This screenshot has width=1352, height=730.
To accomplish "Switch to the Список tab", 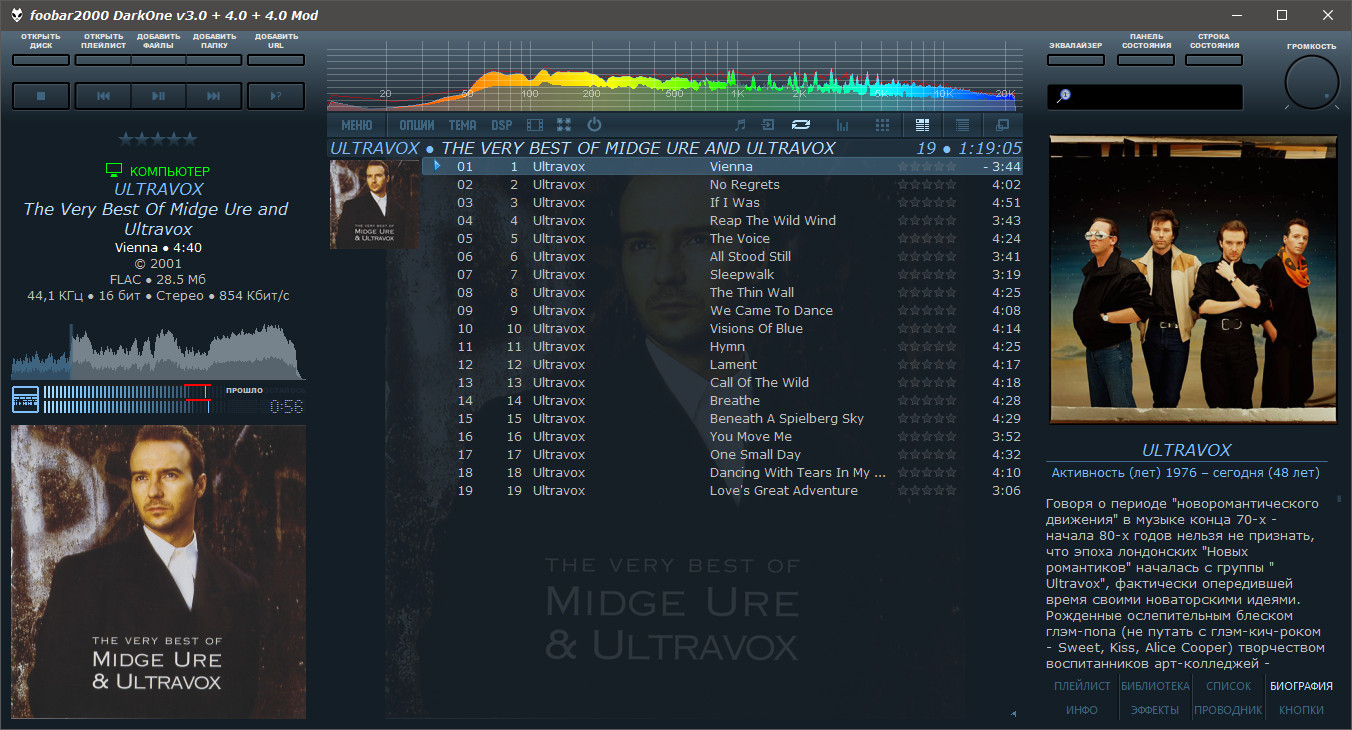I will [x=1228, y=686].
